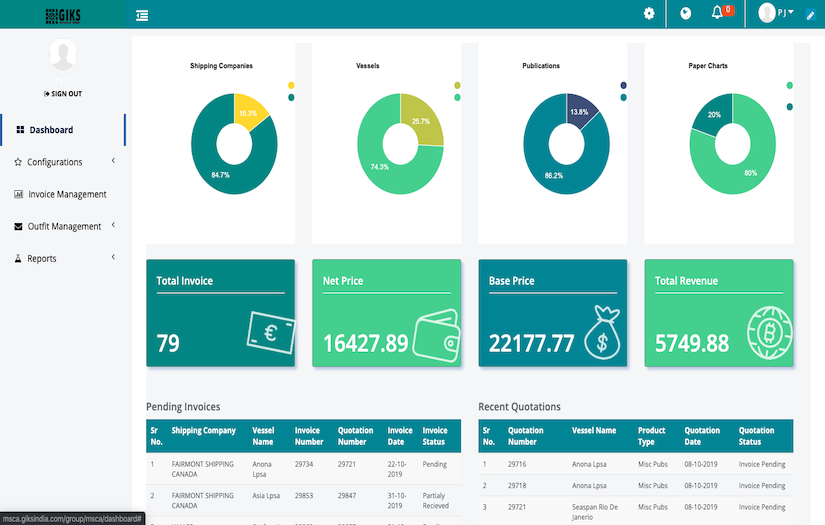Open Invoice Management from sidebar

tap(67, 194)
